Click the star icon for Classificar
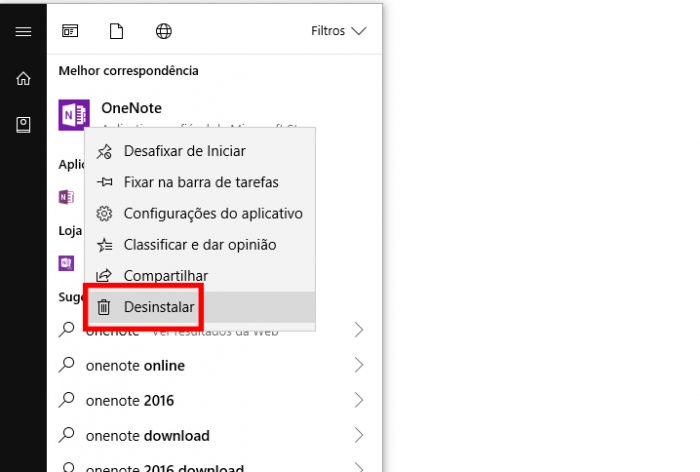Screen dimensions: 700x472 tap(104, 245)
